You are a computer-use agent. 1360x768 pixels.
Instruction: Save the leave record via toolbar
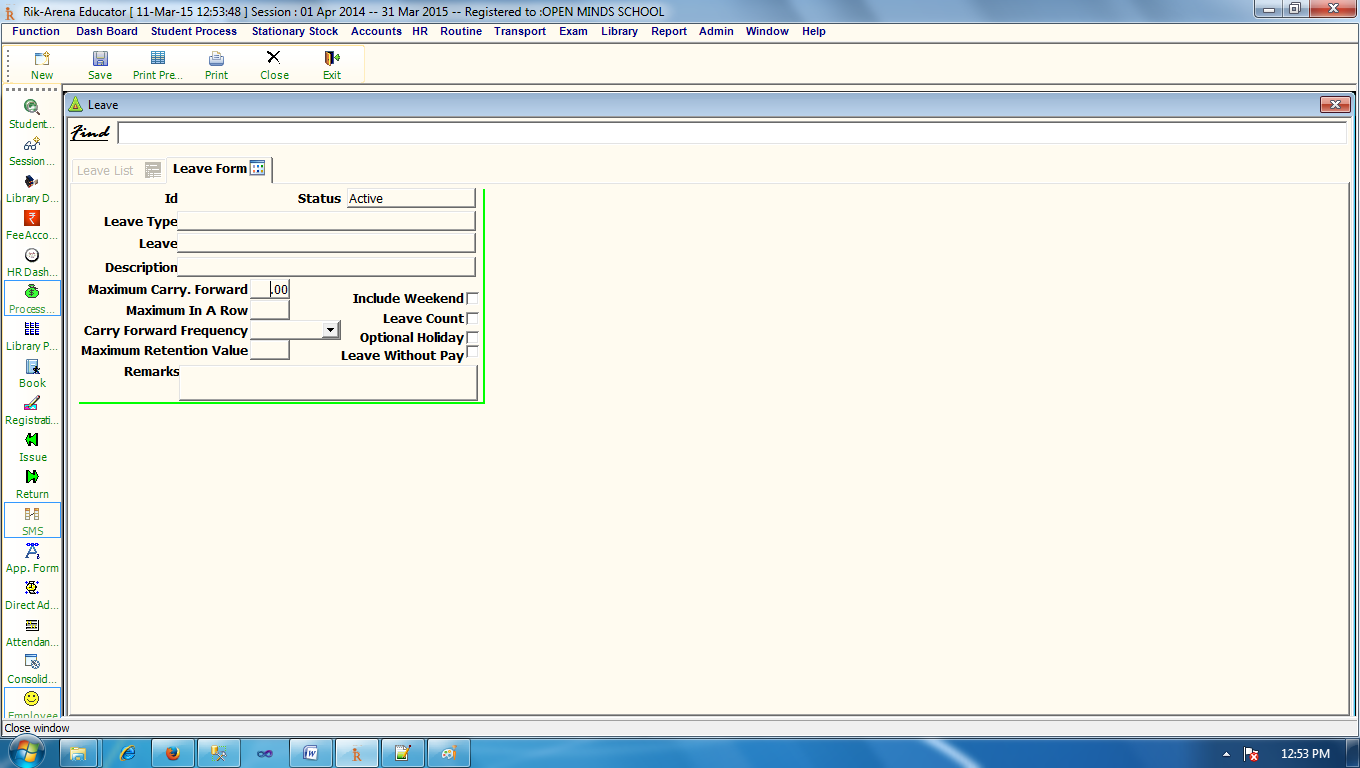pyautogui.click(x=100, y=59)
